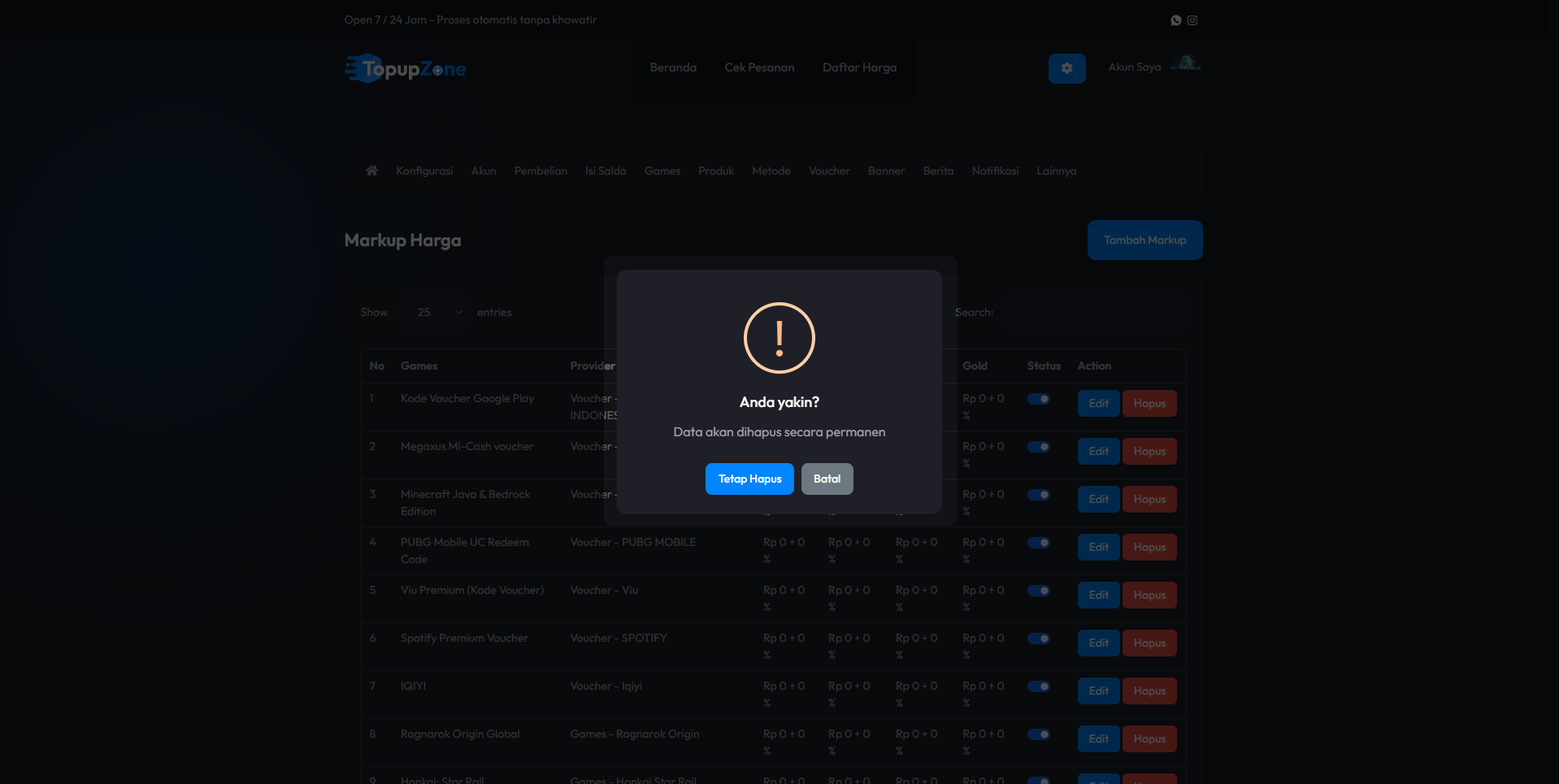Delete IQIYI row
The image size is (1559, 784).
click(x=1149, y=691)
